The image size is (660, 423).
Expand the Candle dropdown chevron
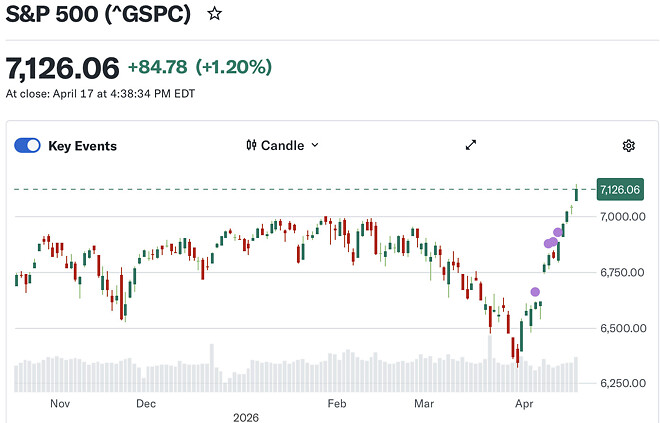point(315,145)
